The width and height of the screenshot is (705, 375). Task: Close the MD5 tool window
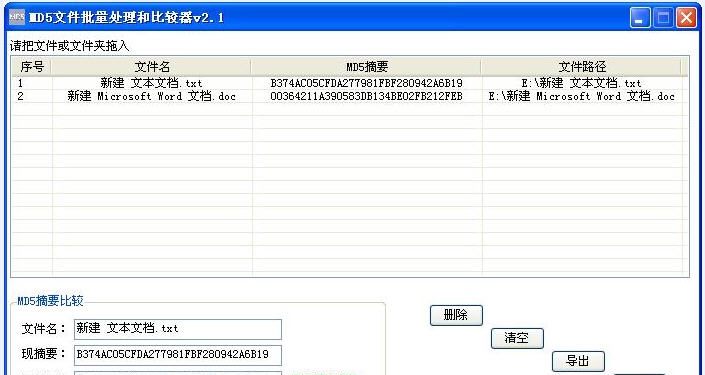tap(686, 18)
